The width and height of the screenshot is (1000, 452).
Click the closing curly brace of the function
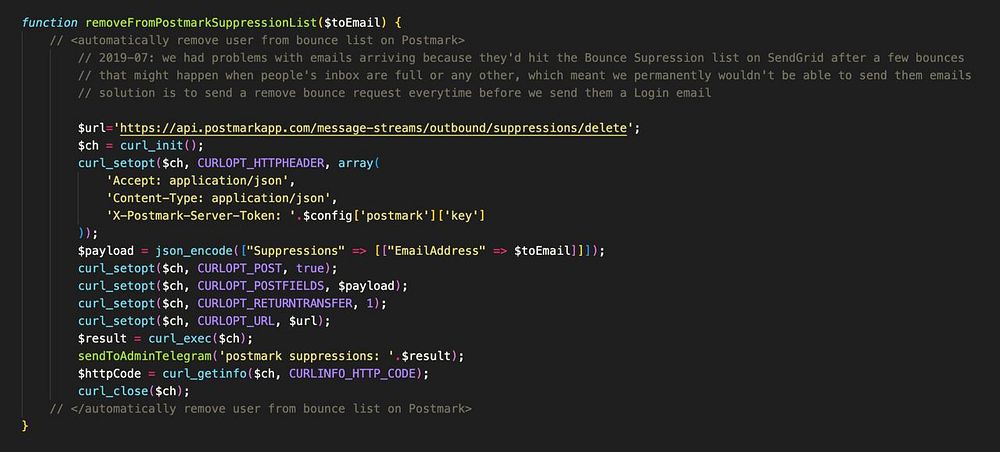pos(25,426)
